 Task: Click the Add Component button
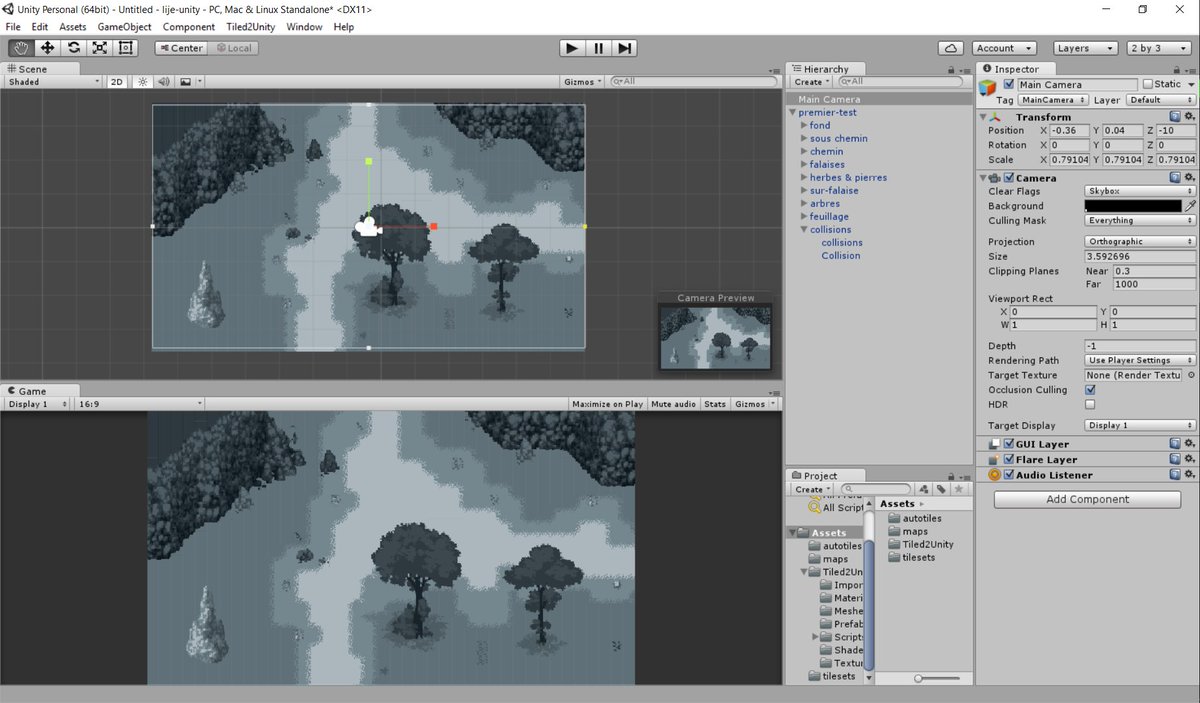(x=1086, y=499)
